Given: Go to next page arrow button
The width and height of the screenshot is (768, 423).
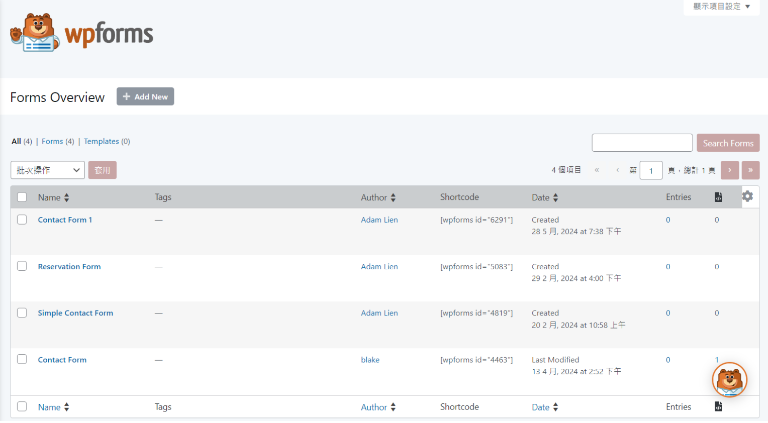Looking at the screenshot, I should (730, 170).
